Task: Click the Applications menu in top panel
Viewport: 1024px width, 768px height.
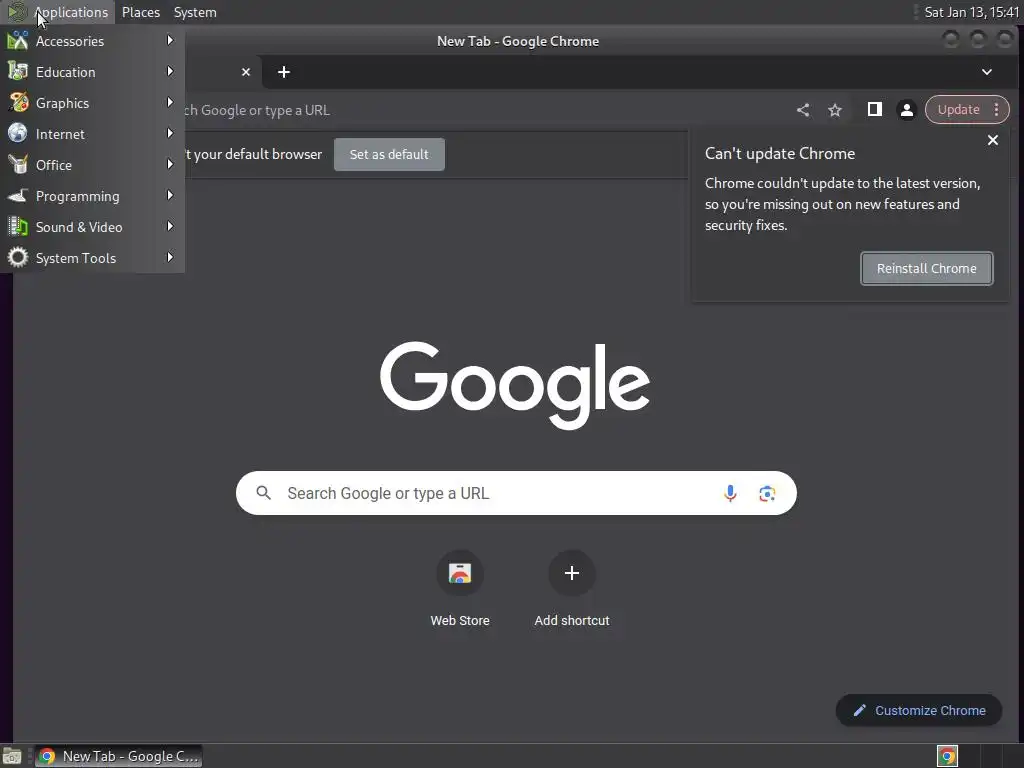Action: tap(71, 12)
